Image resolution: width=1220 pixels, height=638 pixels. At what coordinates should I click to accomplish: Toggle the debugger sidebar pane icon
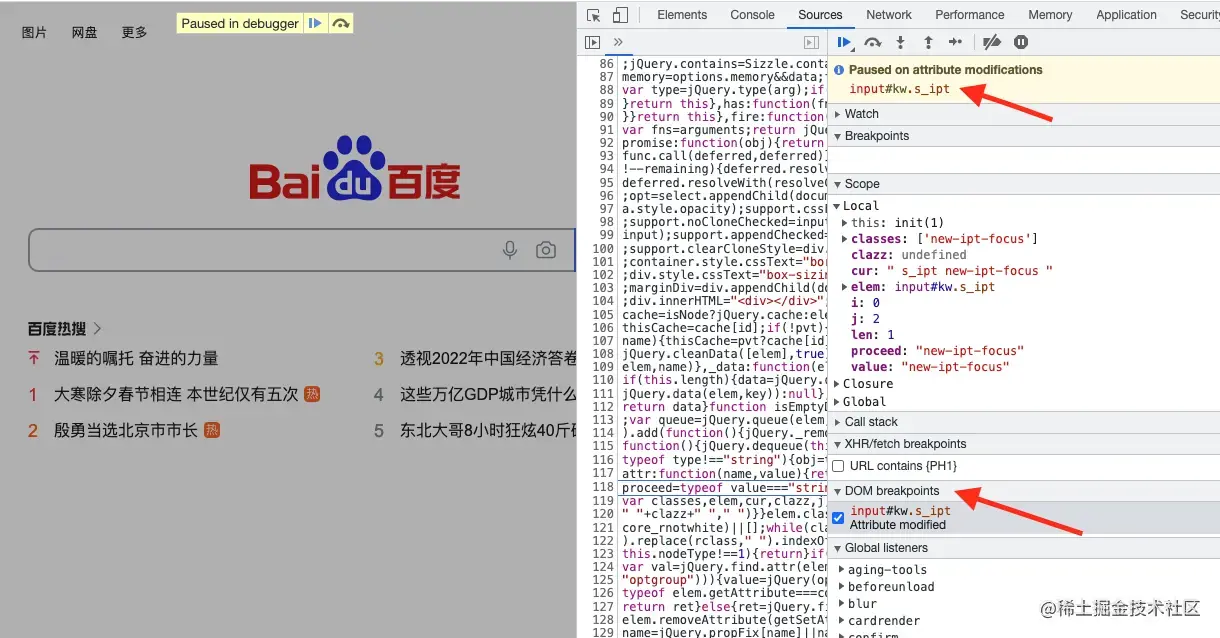tap(812, 42)
